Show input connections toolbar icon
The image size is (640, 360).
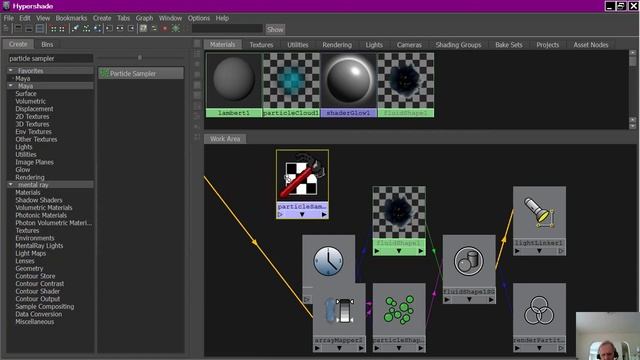[x=109, y=29]
